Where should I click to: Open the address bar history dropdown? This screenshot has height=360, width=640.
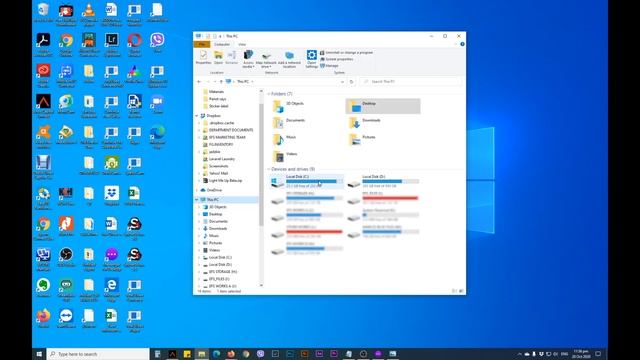342,82
